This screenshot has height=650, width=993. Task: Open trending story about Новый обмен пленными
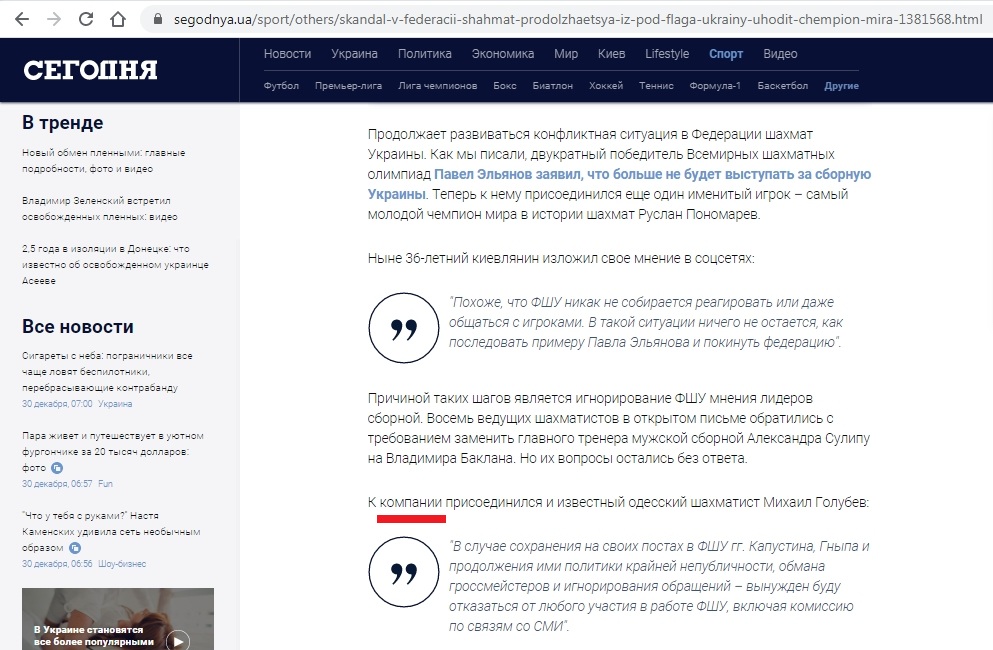103,161
